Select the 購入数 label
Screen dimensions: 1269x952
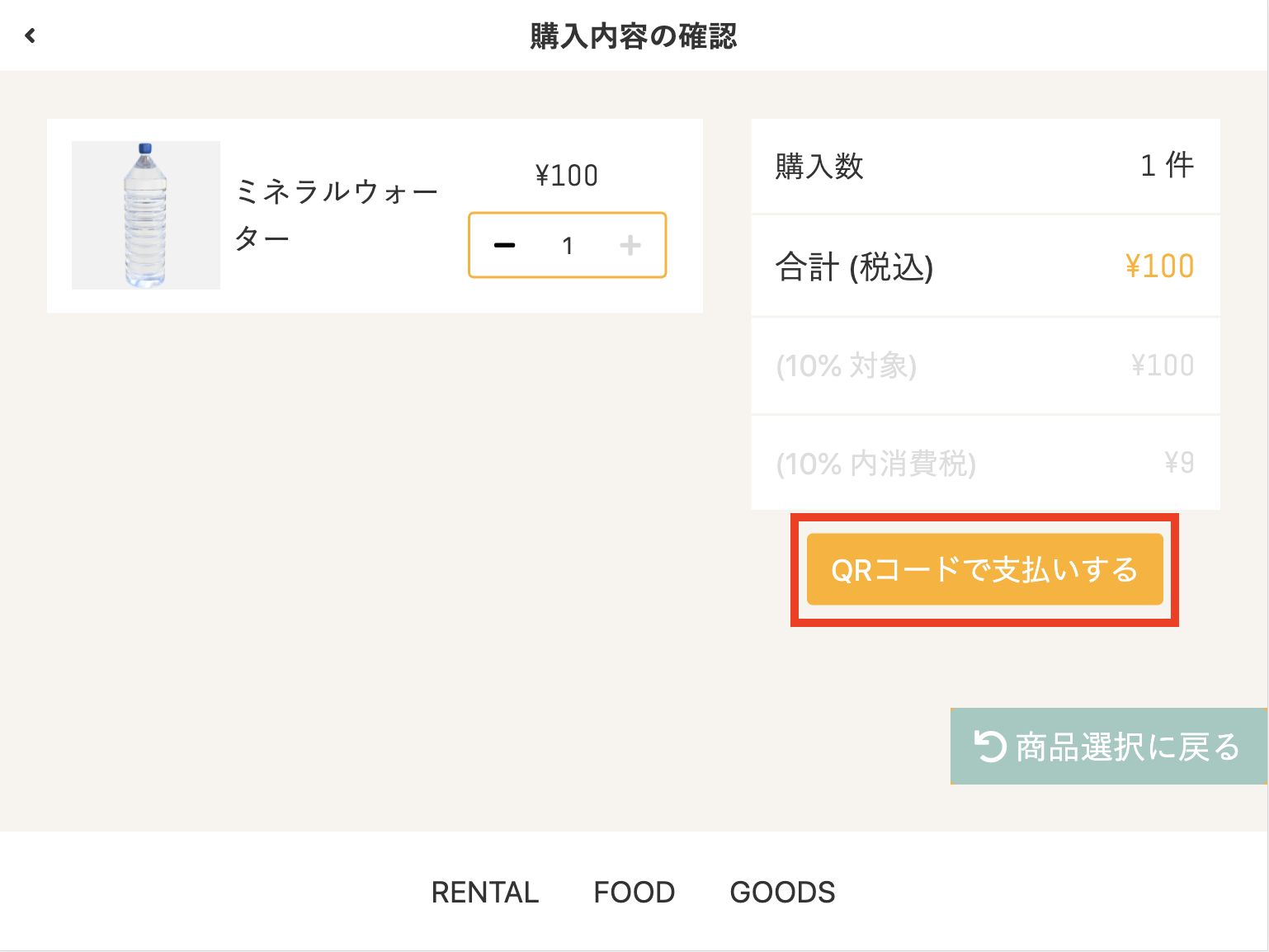pos(818,167)
